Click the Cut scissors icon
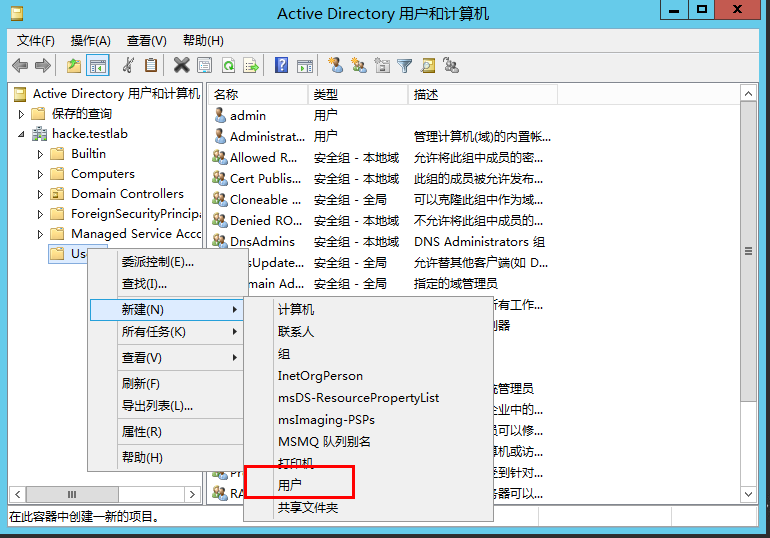The width and height of the screenshot is (770, 538). pos(128,65)
